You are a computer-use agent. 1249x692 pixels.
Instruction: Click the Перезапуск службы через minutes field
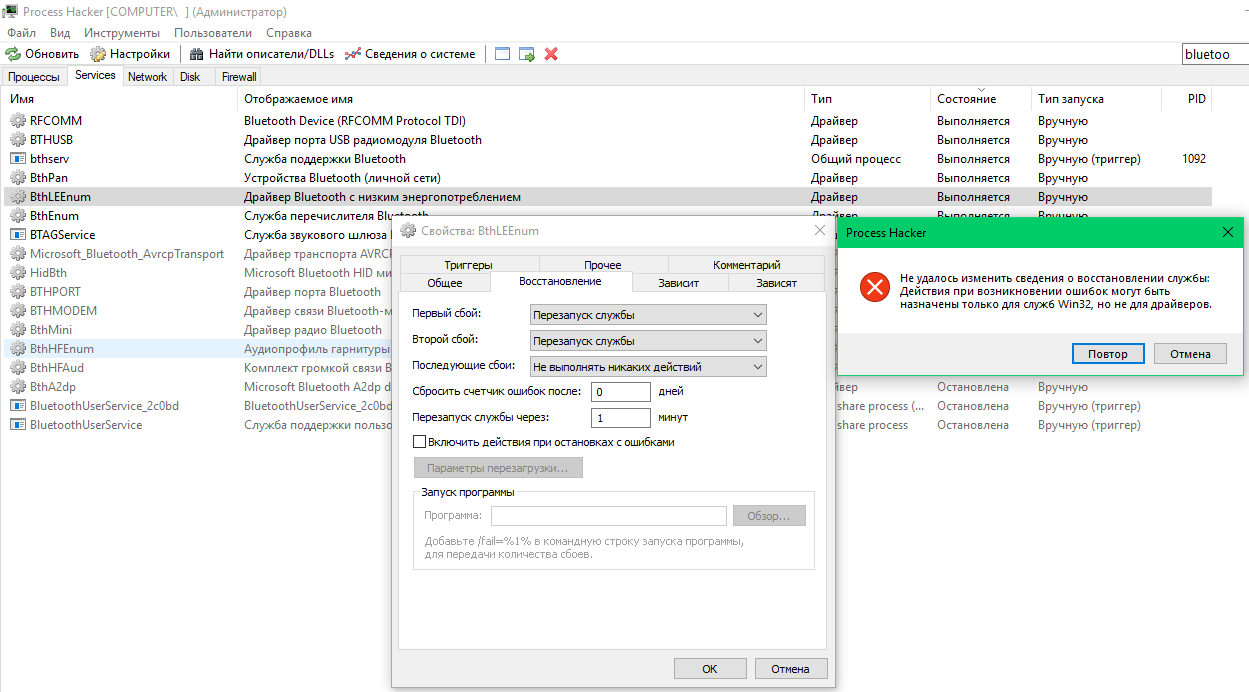point(621,418)
